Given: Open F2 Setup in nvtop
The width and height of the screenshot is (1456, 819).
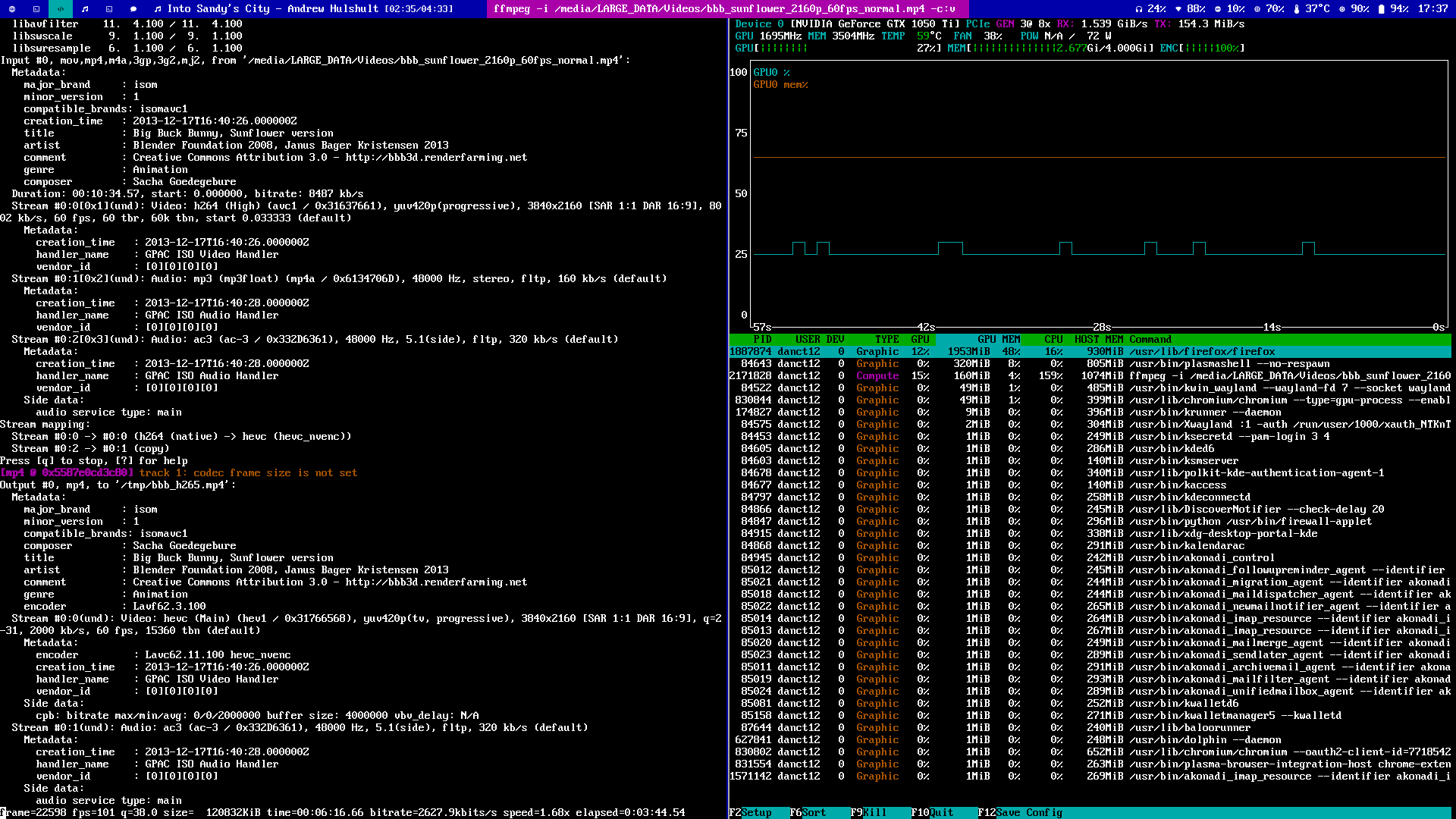Looking at the screenshot, I should (x=751, y=812).
